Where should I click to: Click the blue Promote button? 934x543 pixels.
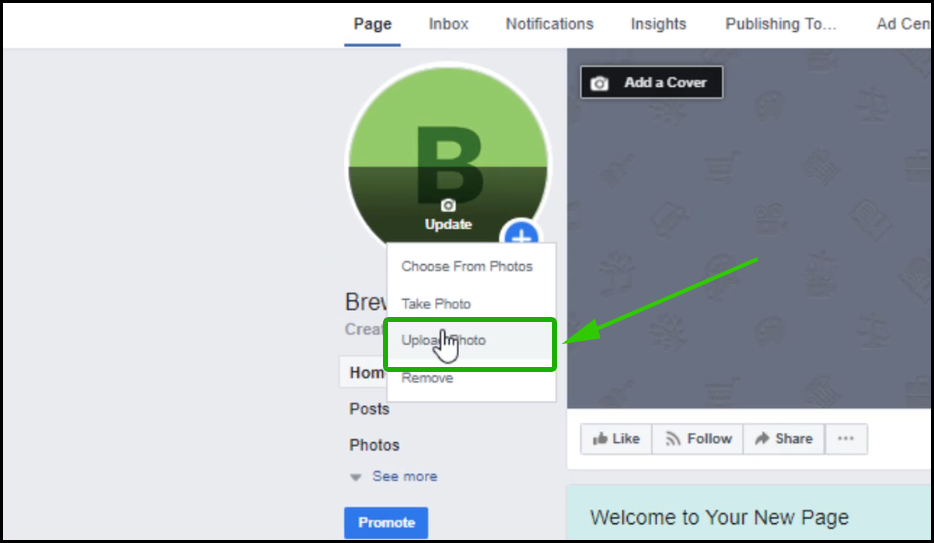pyautogui.click(x=386, y=523)
